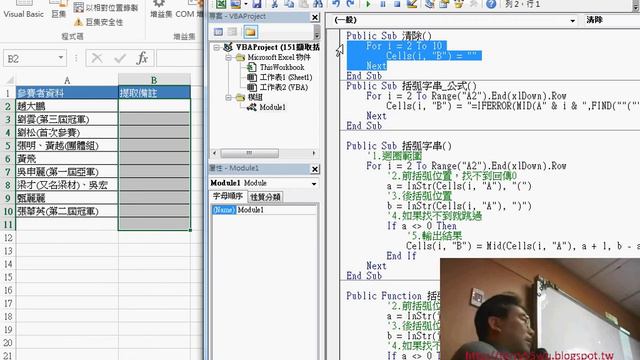Select cell containing 趙大鵬
Image resolution: width=640 pixels, height=360 pixels.
coord(67,106)
